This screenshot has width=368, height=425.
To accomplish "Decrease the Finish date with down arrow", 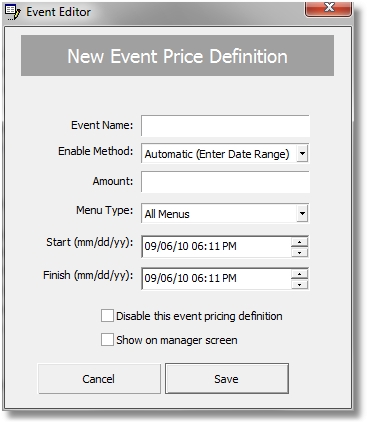I will 299,284.
